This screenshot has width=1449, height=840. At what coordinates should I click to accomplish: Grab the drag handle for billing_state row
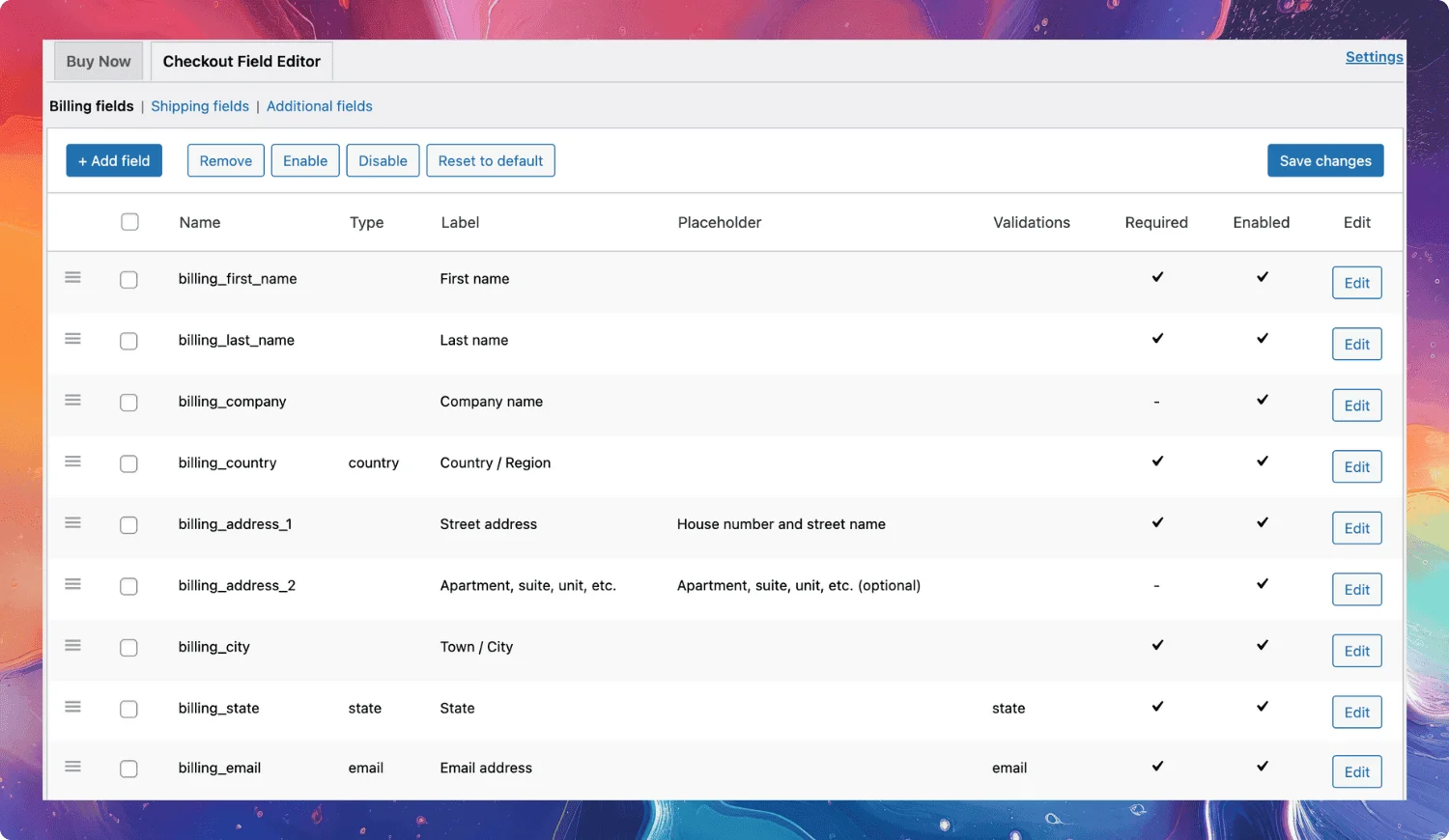point(72,707)
